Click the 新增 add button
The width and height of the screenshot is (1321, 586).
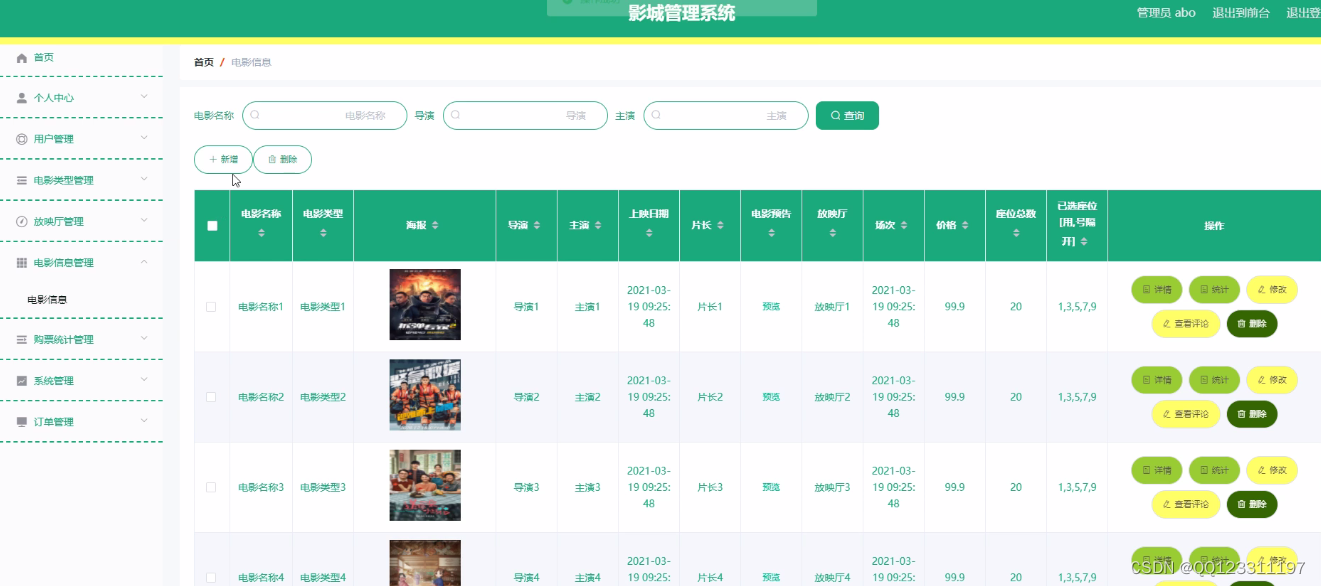(x=223, y=159)
